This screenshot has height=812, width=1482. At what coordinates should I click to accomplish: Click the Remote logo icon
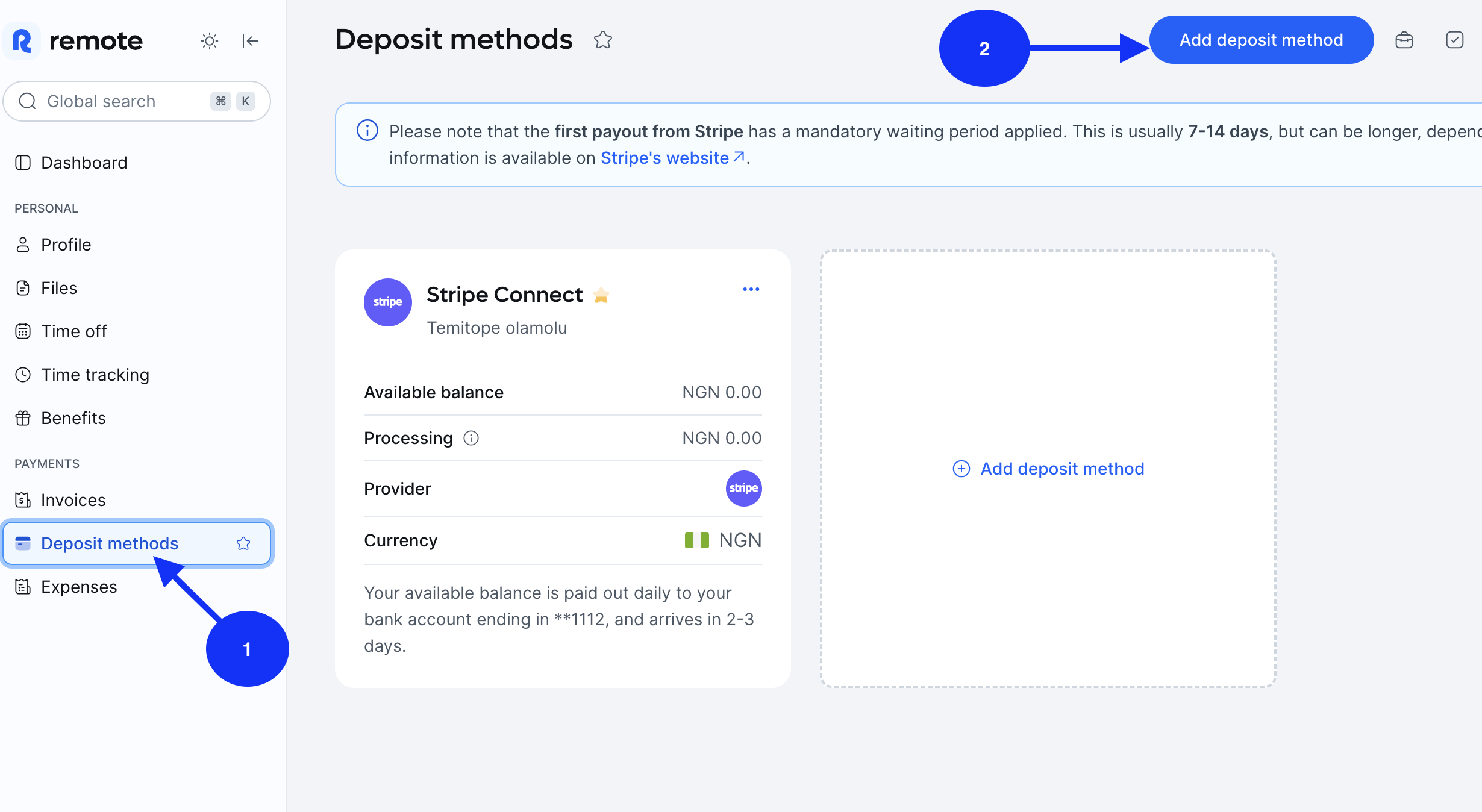coord(22,41)
